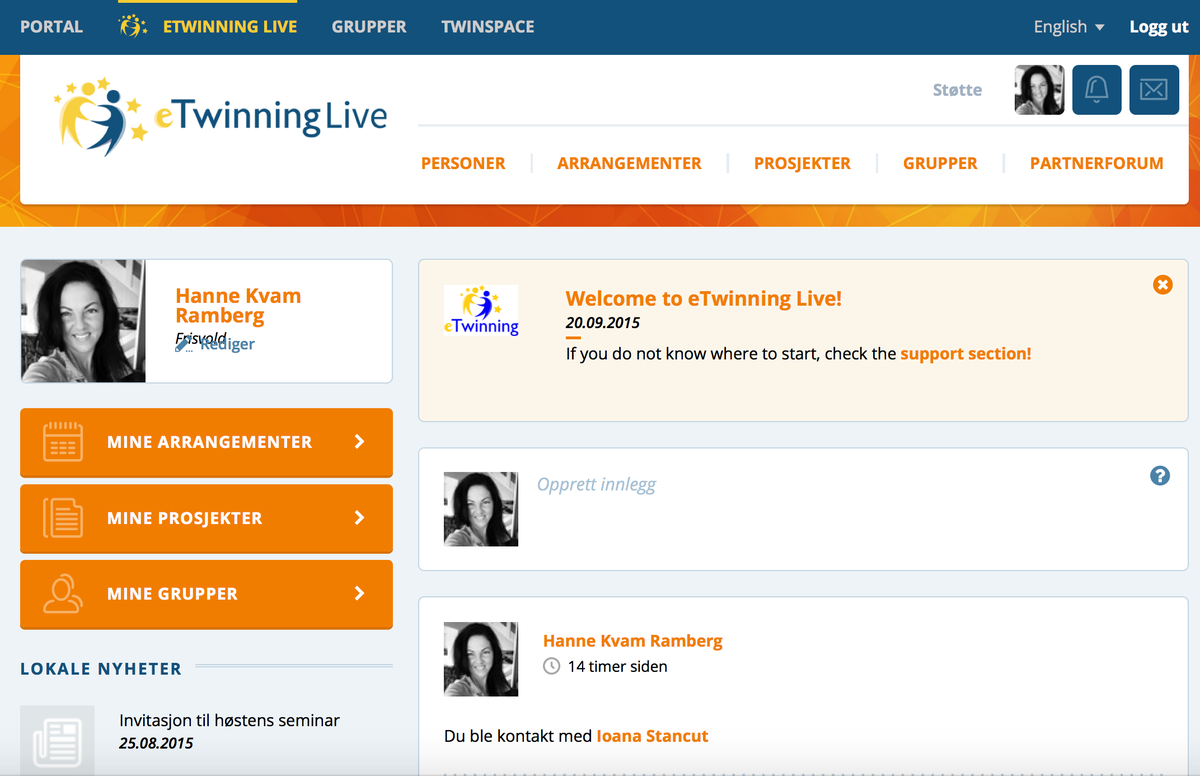
Task: Click header profile photo thumbnail
Action: pos(1040,90)
